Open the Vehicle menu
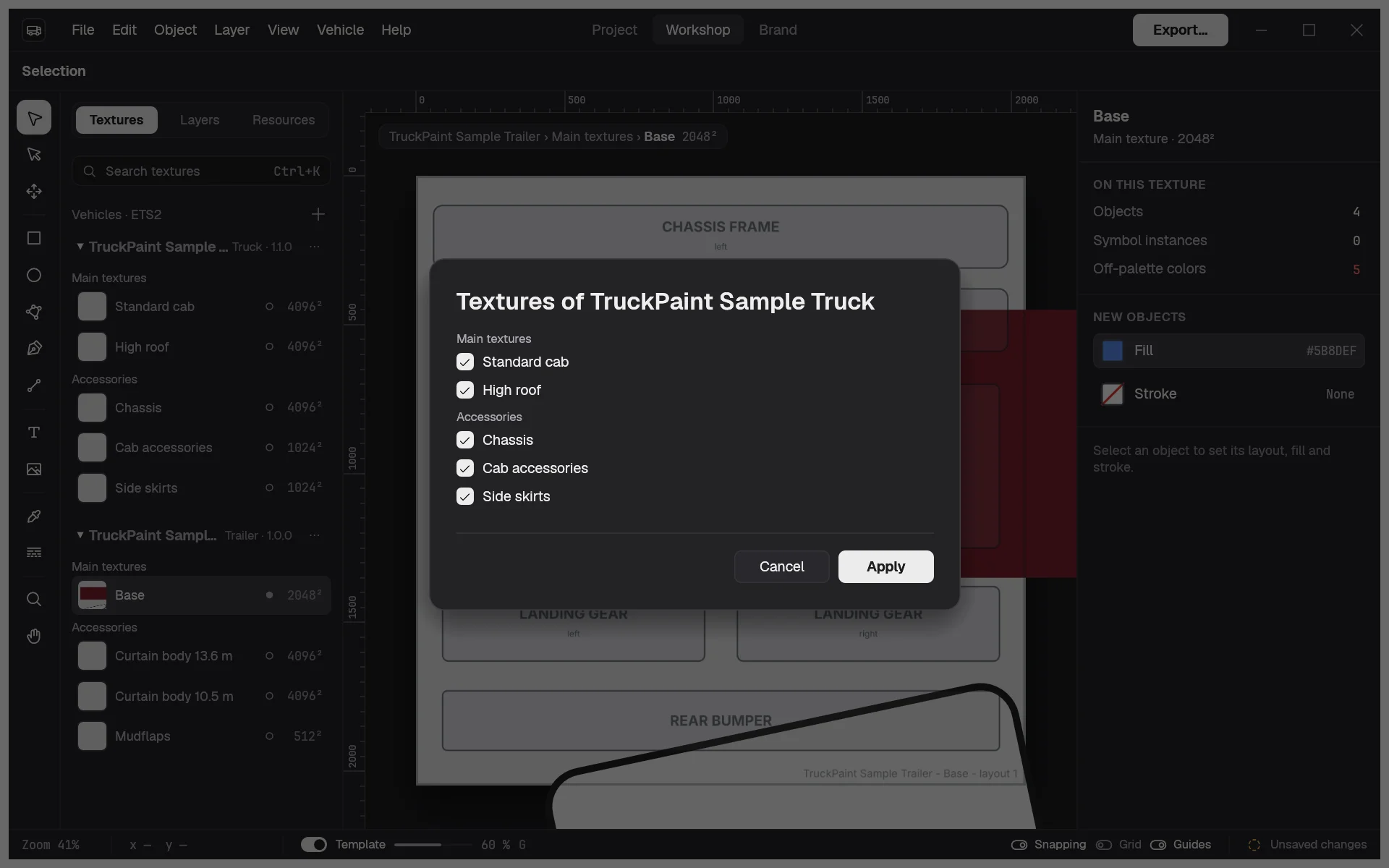The width and height of the screenshot is (1389, 868). tap(340, 30)
